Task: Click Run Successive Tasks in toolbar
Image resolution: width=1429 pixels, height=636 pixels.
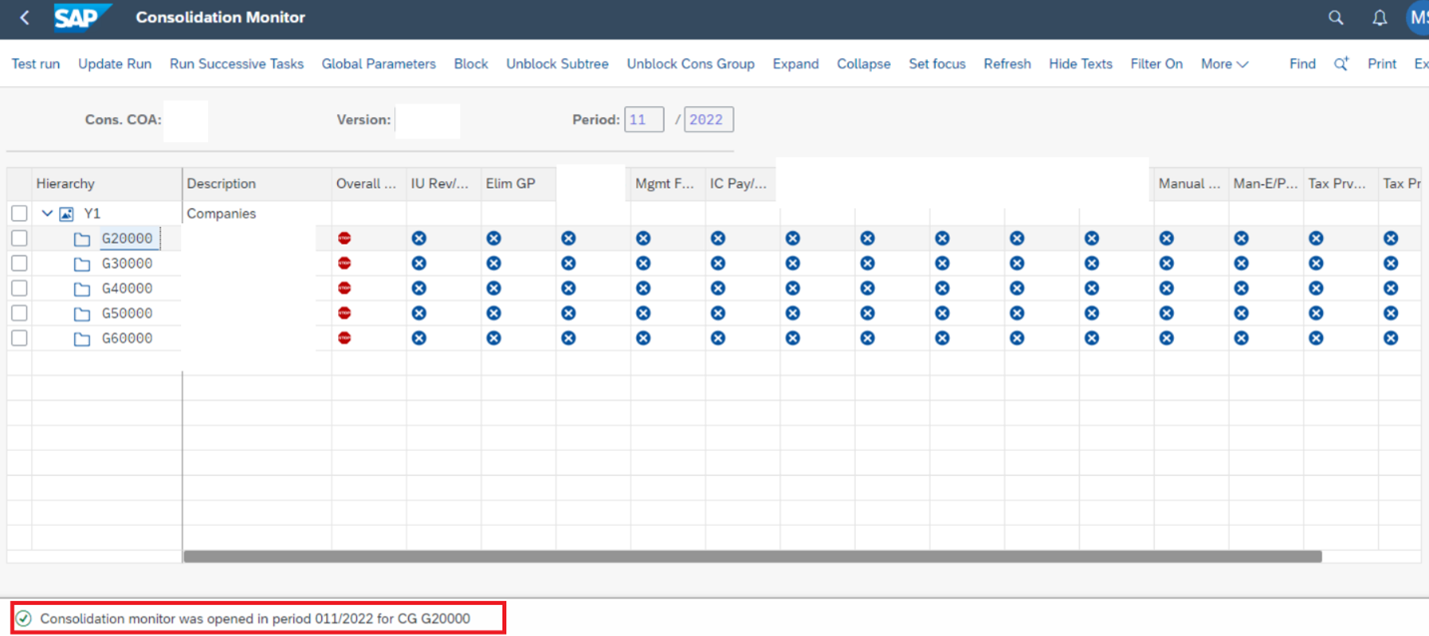Action: (236, 64)
